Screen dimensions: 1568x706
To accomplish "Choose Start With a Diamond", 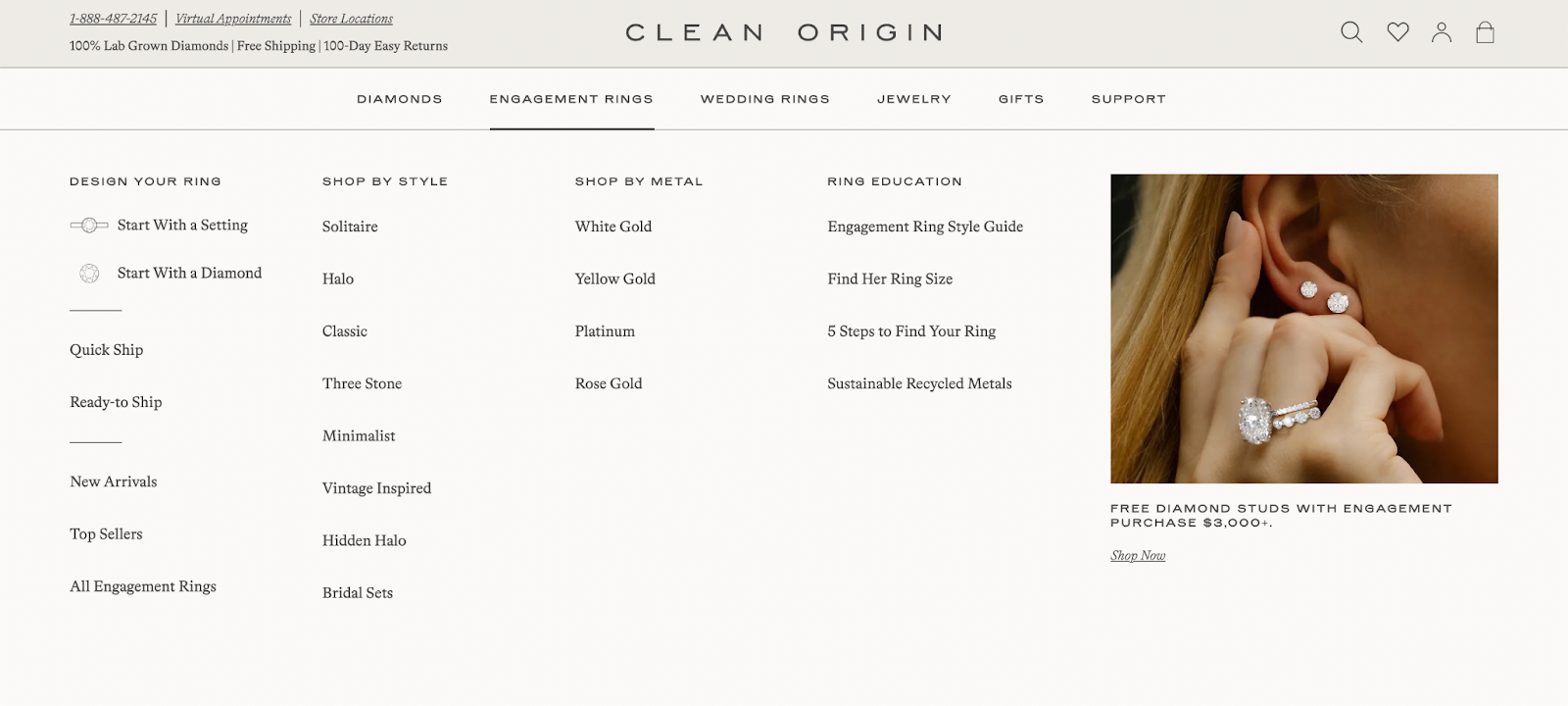I will 189,274.
